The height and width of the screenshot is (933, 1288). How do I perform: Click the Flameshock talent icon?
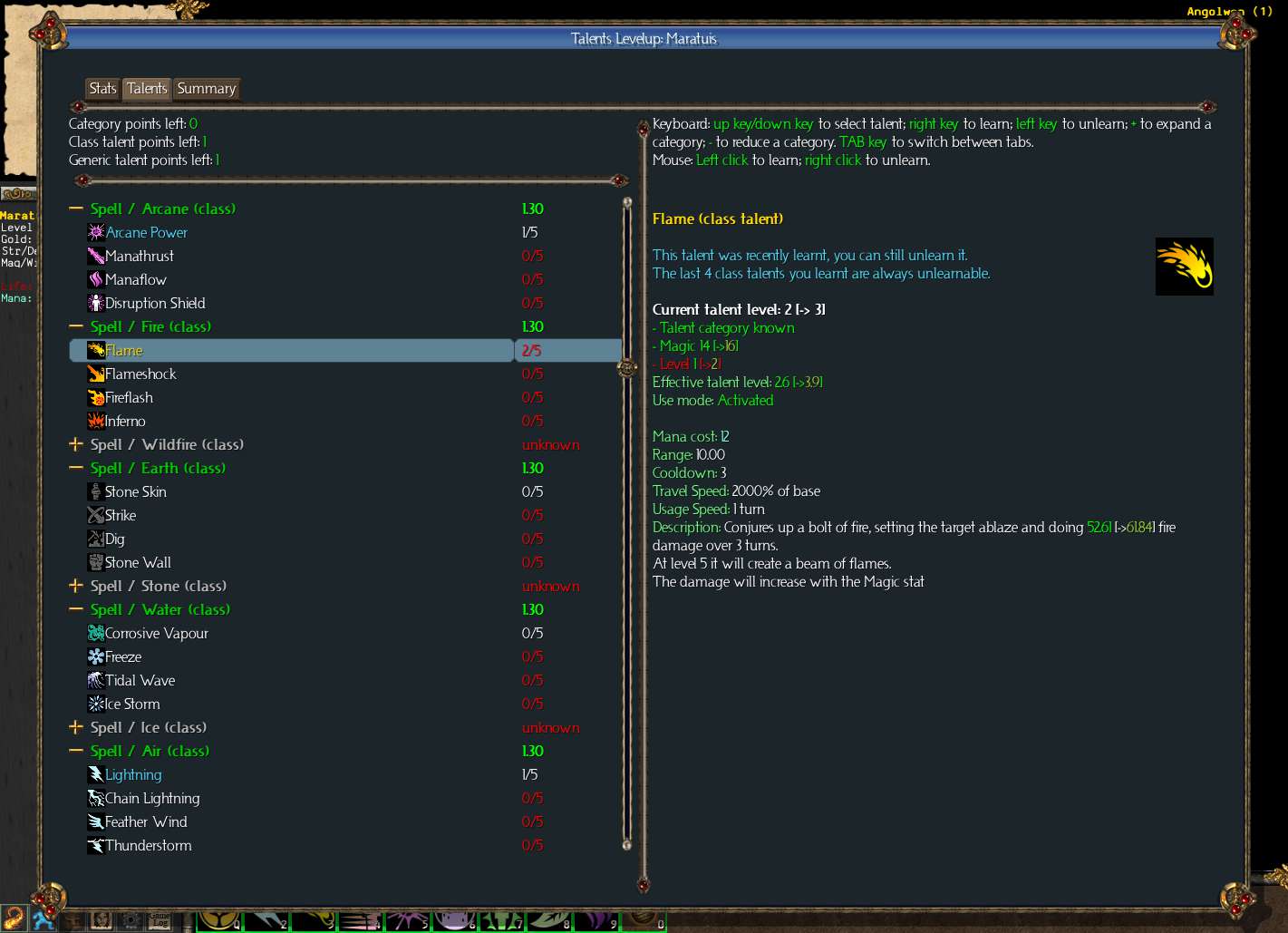click(x=96, y=374)
